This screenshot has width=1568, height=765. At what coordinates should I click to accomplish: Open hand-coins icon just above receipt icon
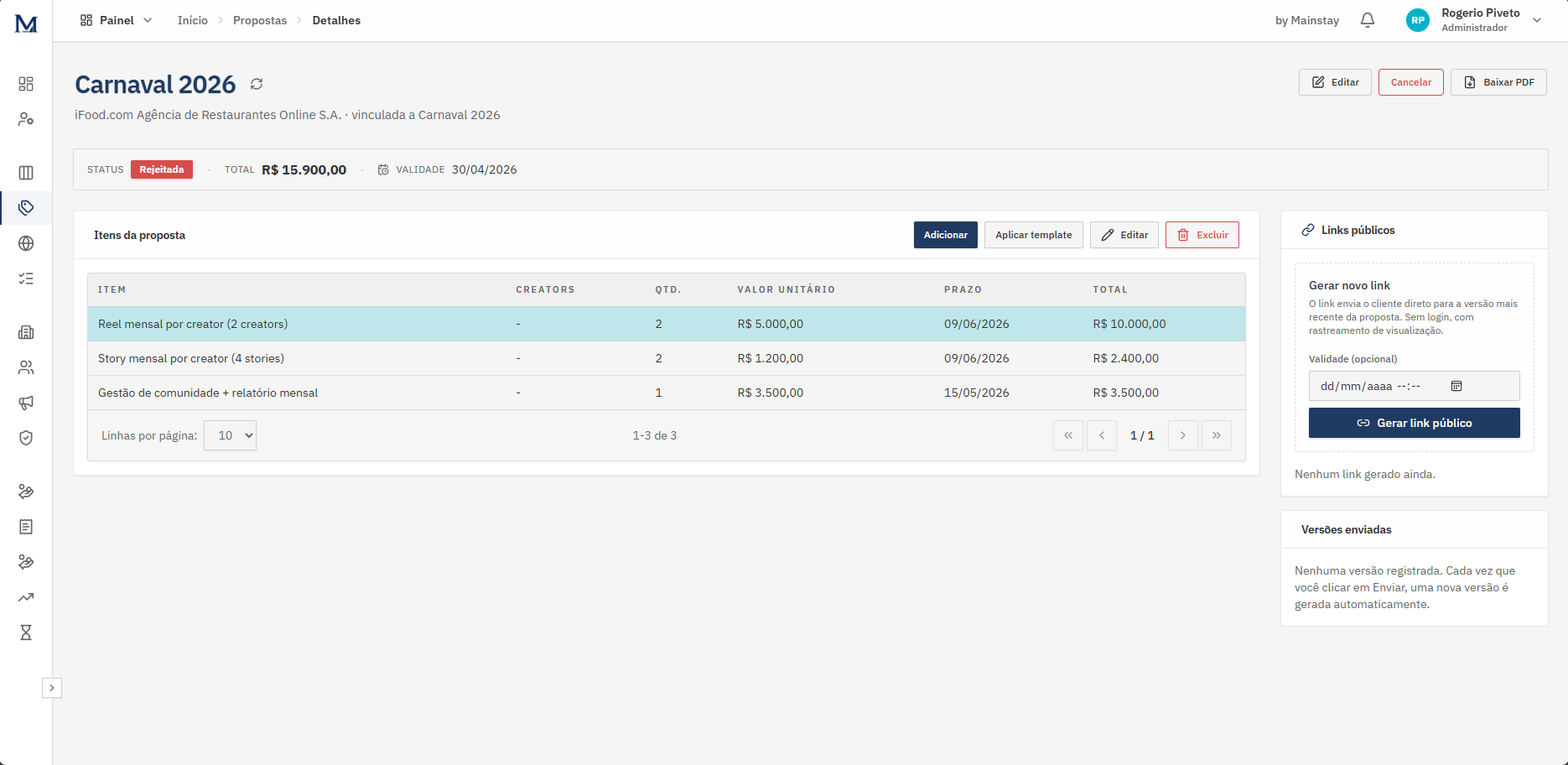click(26, 492)
